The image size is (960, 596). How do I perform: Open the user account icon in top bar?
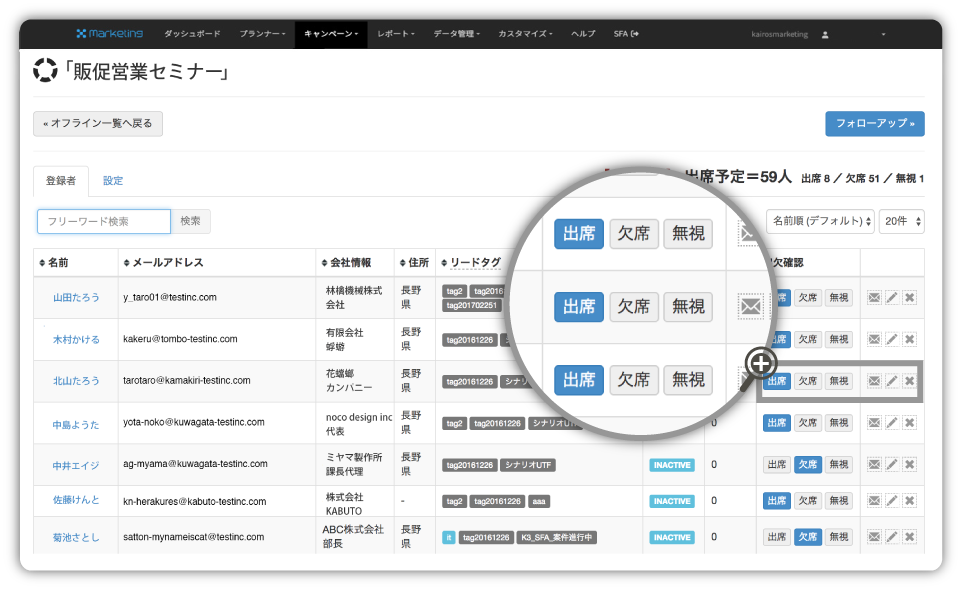point(824,33)
